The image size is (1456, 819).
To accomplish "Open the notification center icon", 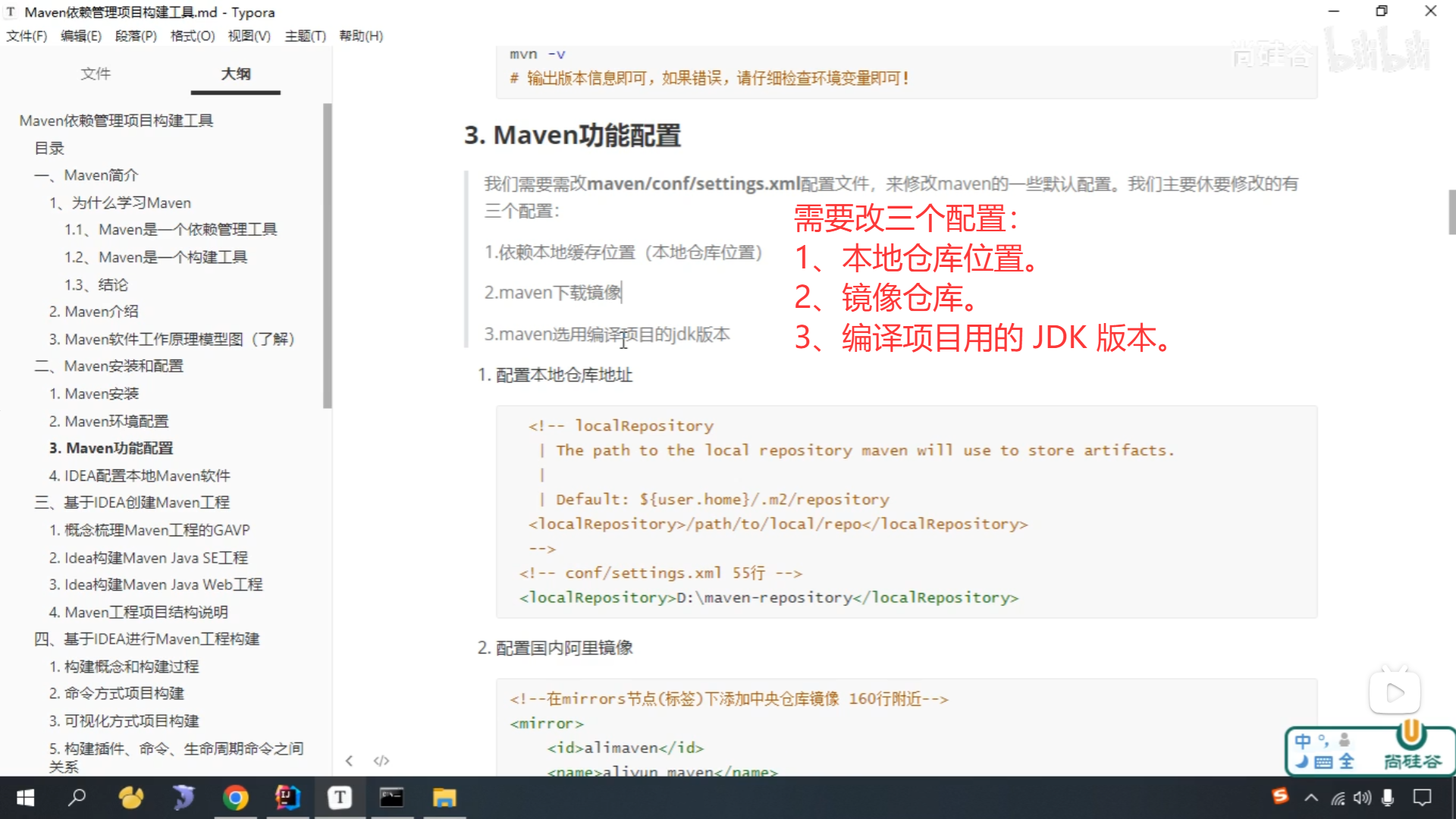I will pos(1422,798).
